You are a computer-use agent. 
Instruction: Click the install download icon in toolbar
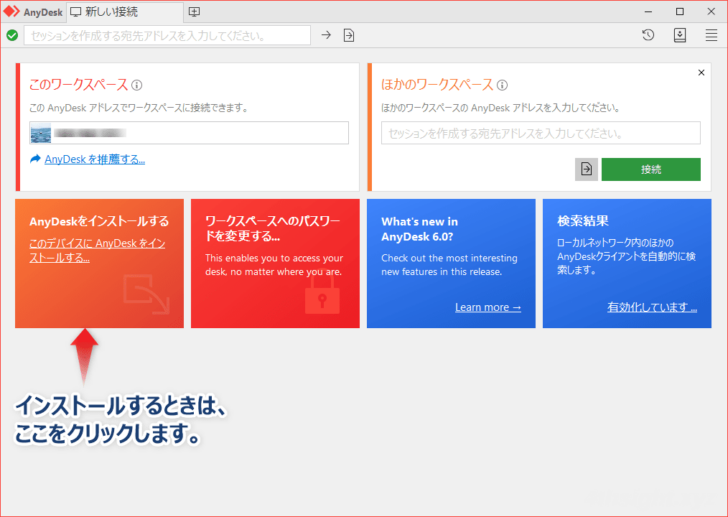(680, 35)
